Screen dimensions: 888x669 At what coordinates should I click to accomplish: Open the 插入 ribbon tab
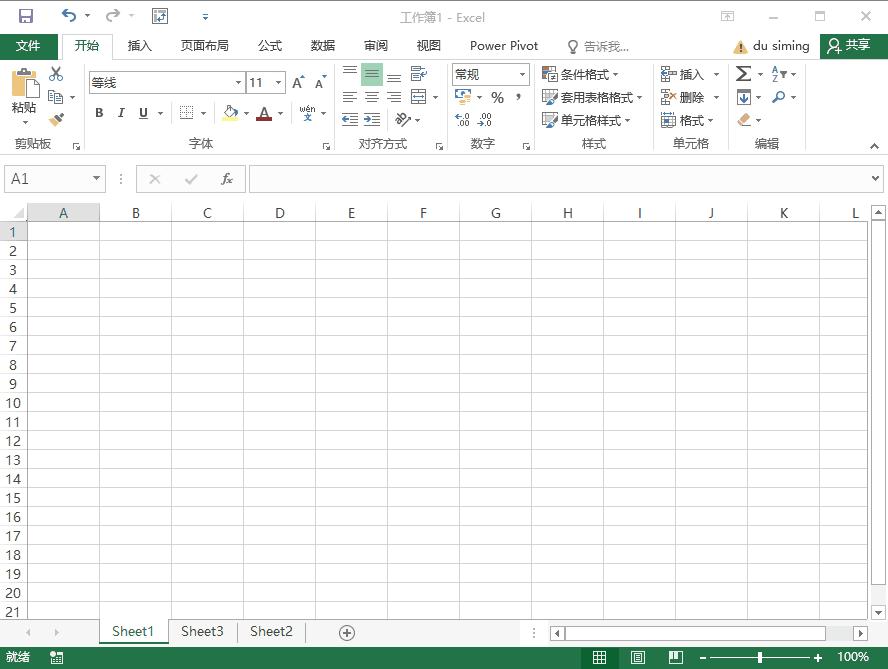point(139,46)
